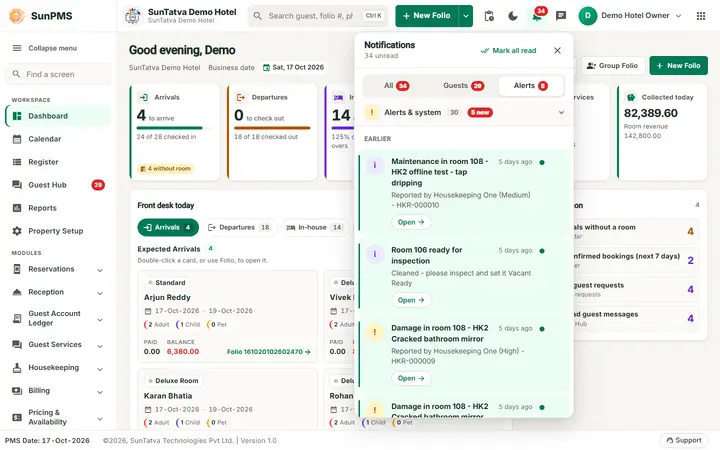Close the Notifications panel
Image resolution: width=720 pixels, height=450 pixels.
click(557, 51)
